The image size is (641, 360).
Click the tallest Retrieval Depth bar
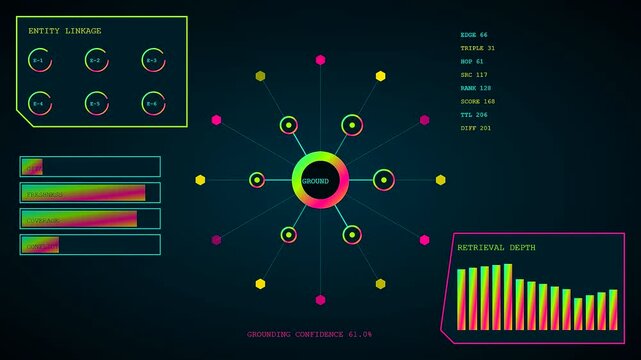tap(508, 297)
